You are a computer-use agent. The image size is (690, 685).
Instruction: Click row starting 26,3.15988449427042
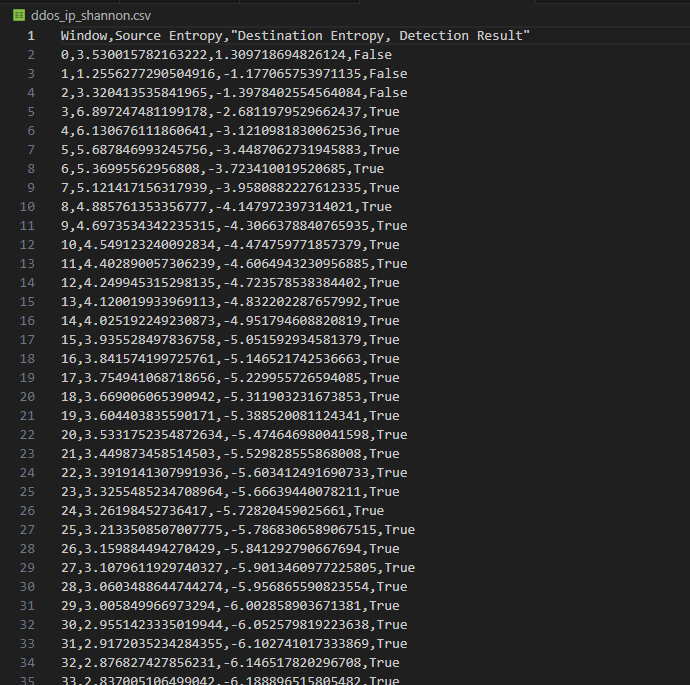pyautogui.click(x=230, y=548)
